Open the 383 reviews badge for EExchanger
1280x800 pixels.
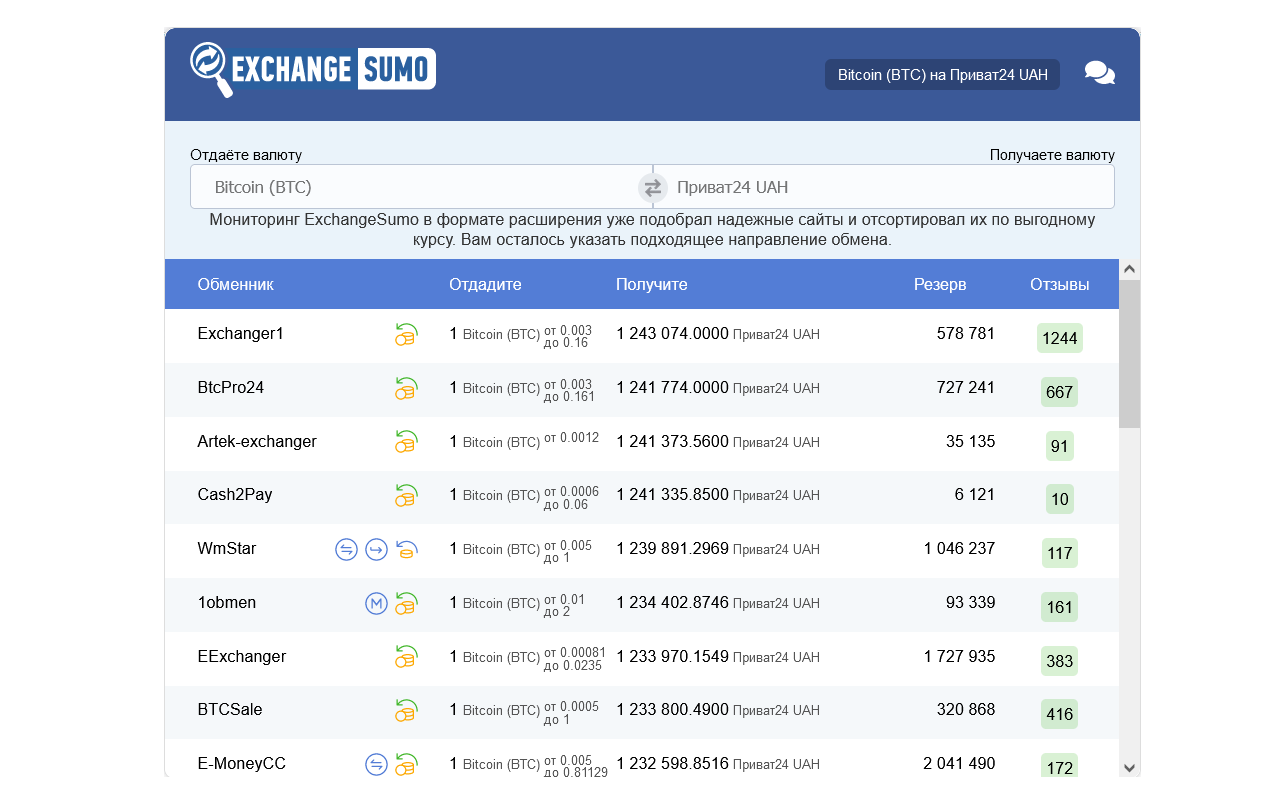1060,661
